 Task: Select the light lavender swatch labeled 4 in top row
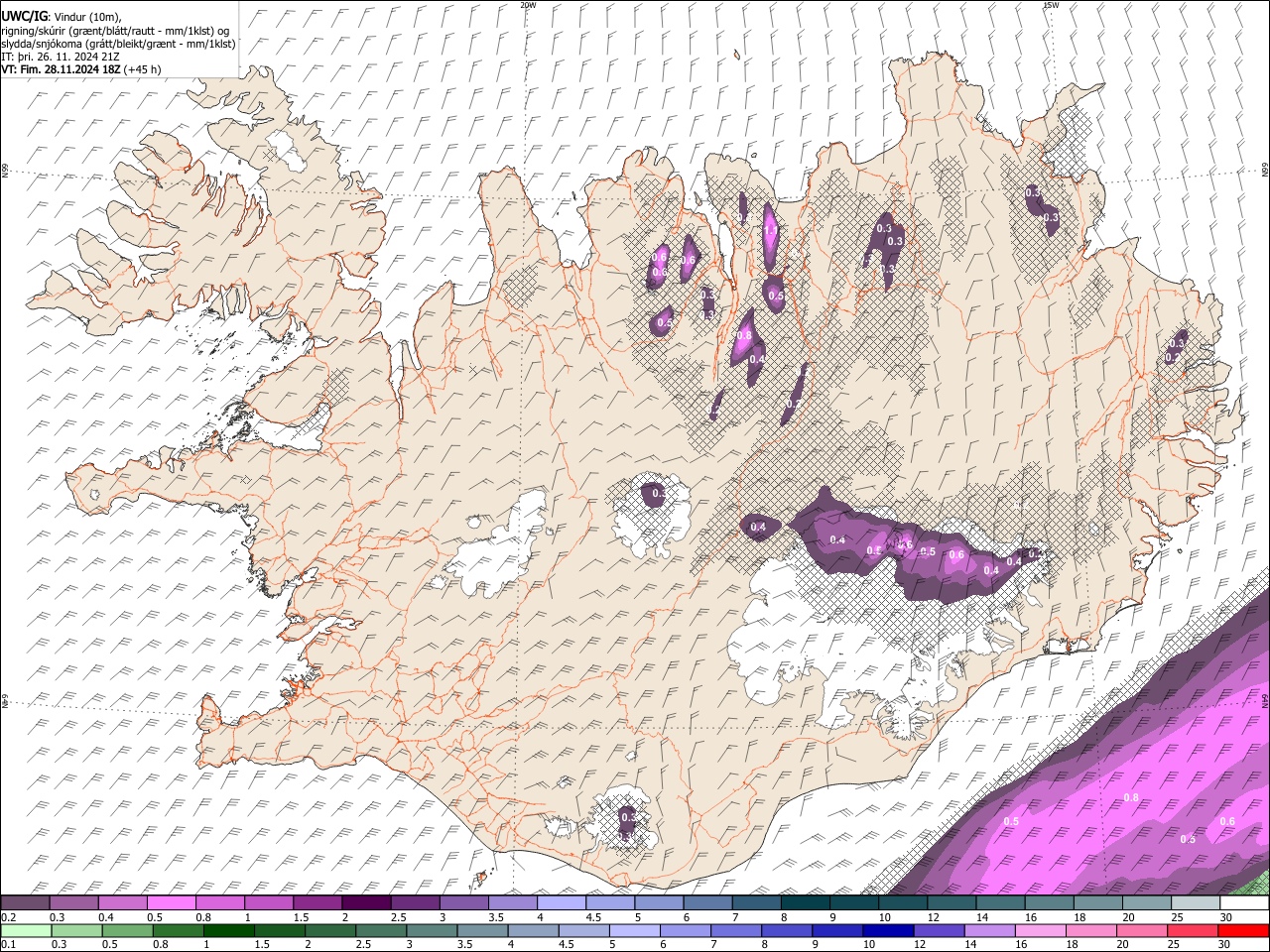[561, 903]
